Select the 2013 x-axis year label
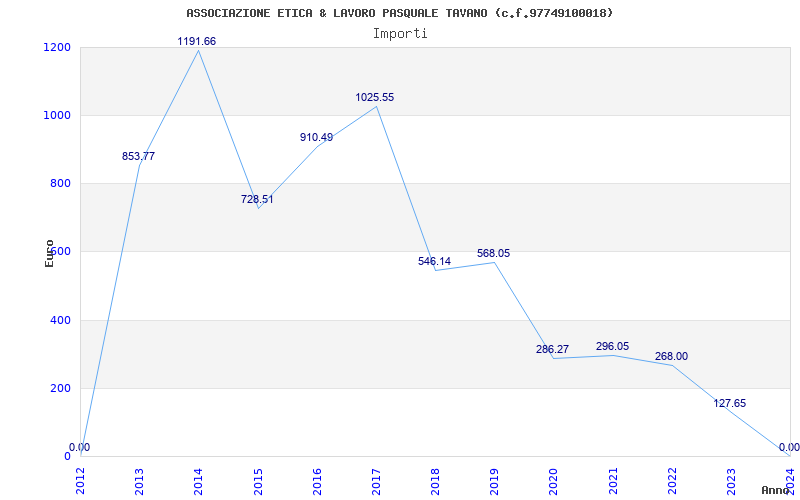Screen dimensions: 800x500 coord(139,481)
